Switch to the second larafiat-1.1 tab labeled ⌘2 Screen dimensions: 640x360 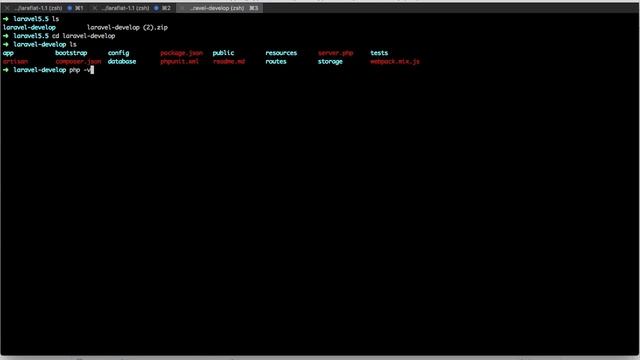(x=133, y=8)
